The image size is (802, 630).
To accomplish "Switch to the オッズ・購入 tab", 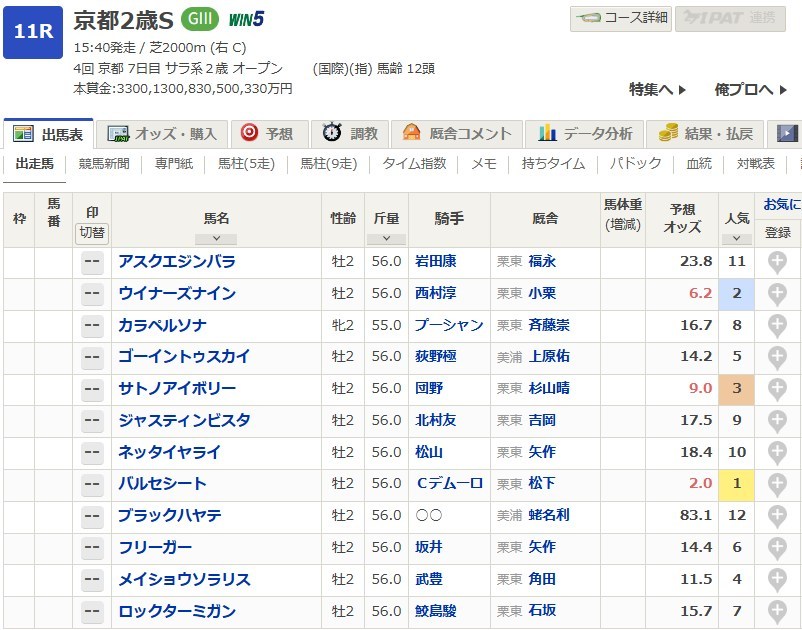I will pos(162,133).
